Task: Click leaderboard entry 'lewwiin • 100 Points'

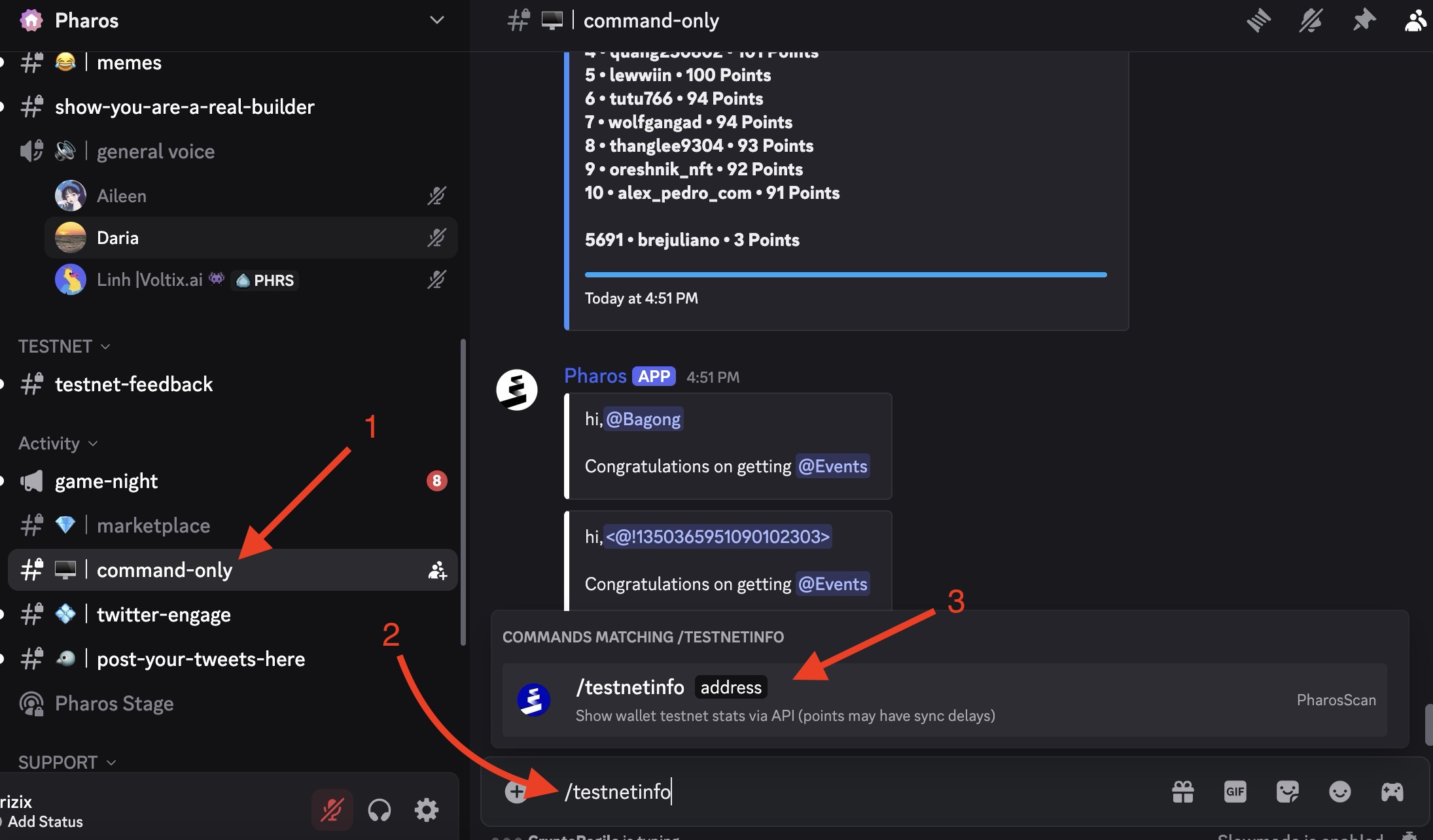Action: 678,75
